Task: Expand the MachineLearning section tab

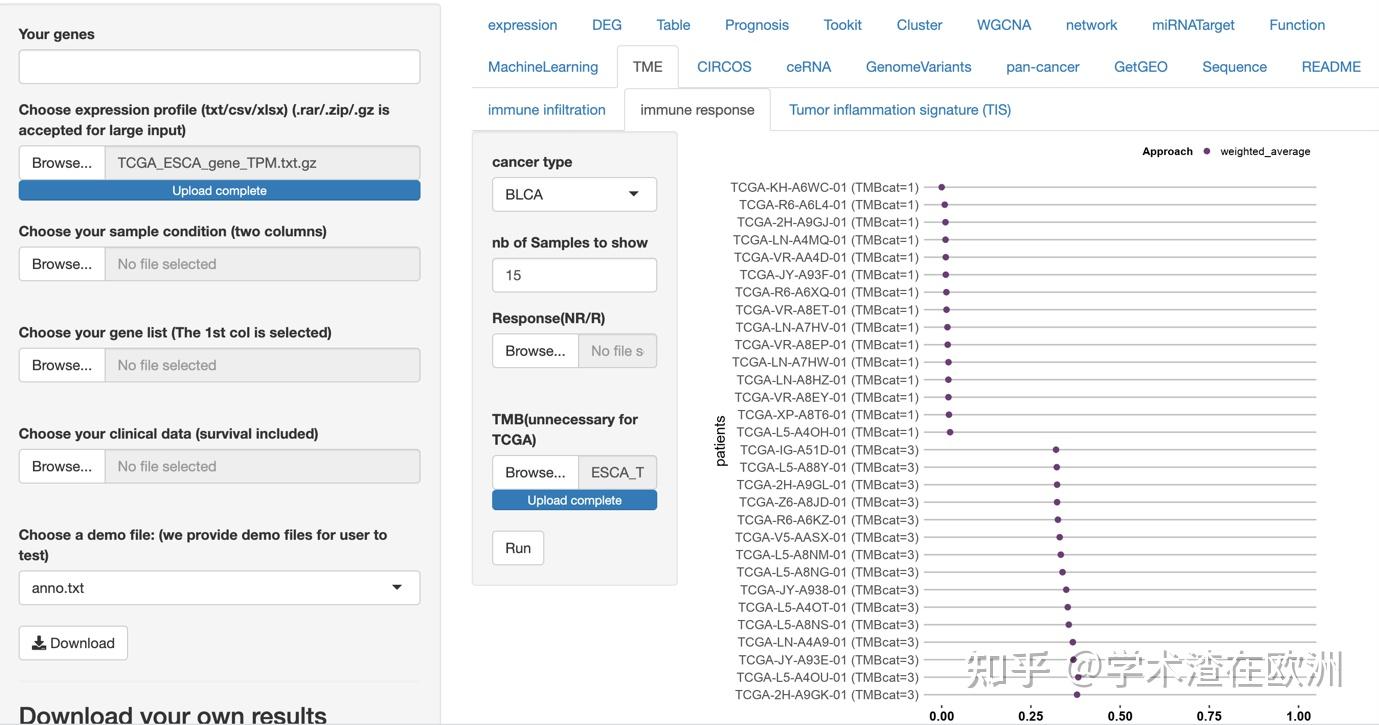Action: pyautogui.click(x=542, y=65)
